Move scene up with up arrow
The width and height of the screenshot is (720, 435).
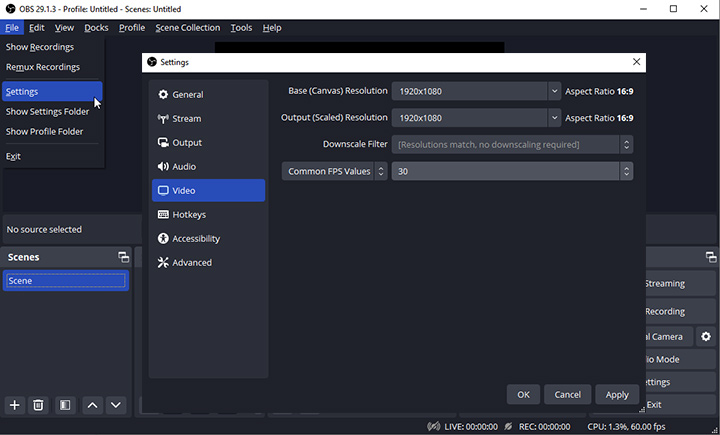92,405
